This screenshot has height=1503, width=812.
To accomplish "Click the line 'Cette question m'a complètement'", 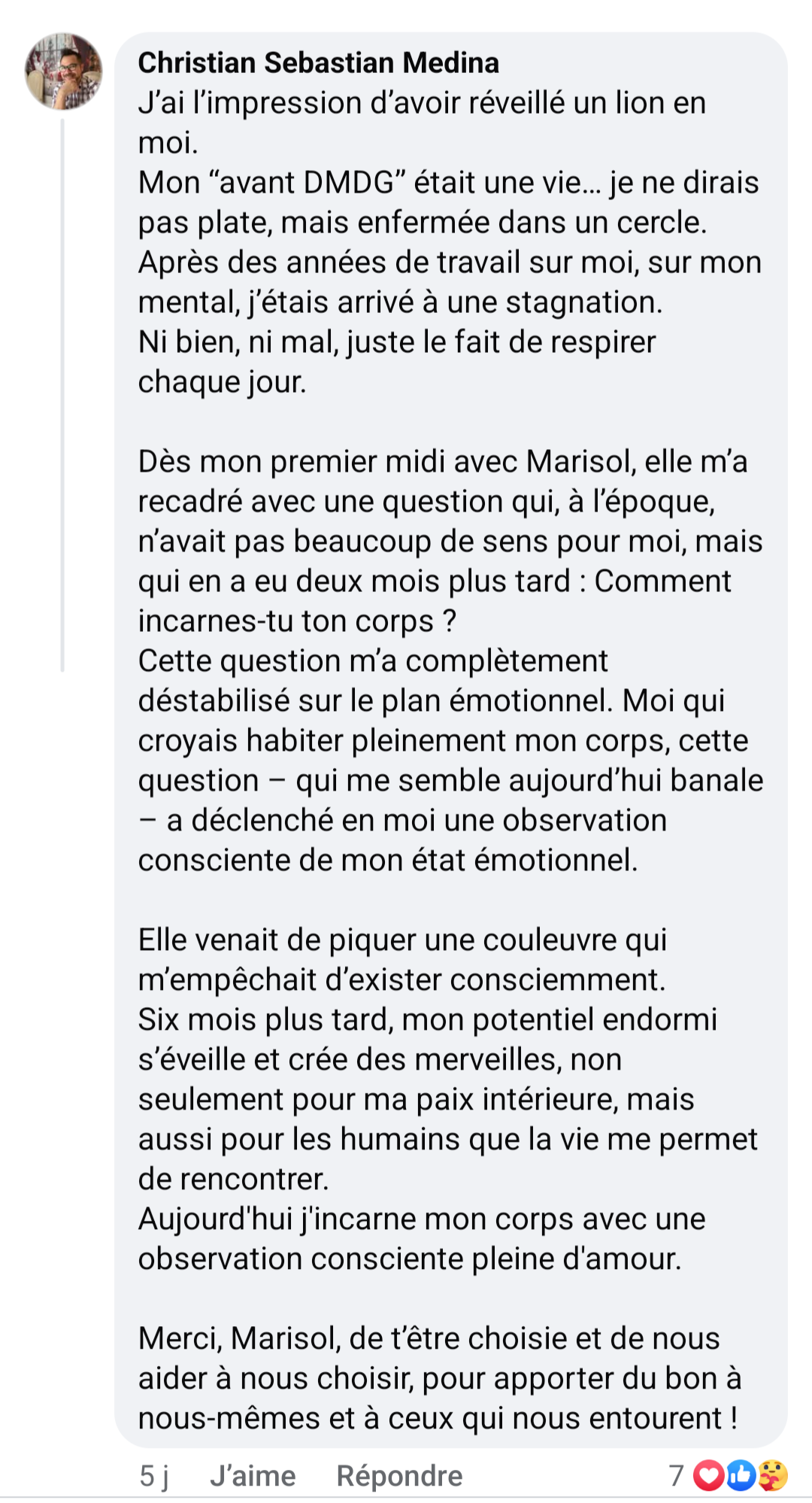I will pyautogui.click(x=373, y=661).
